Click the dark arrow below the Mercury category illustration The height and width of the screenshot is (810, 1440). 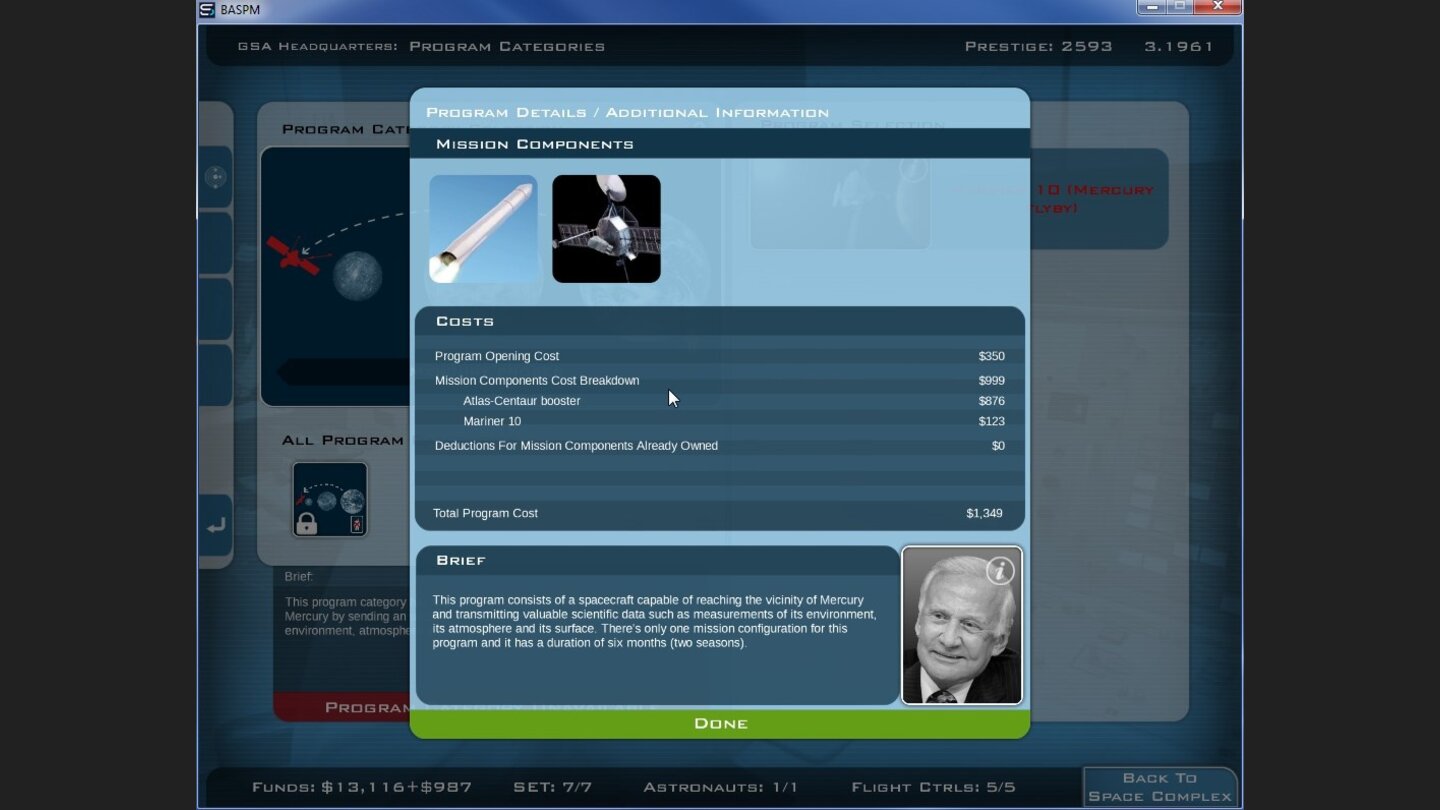[x=320, y=371]
